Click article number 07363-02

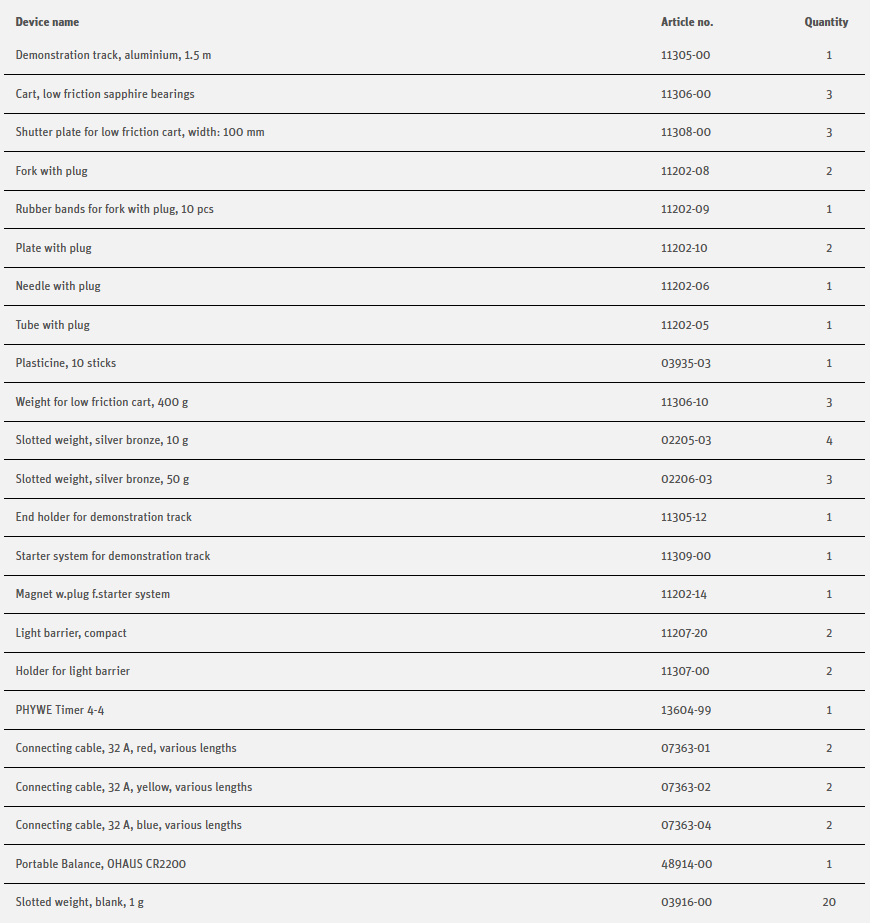coord(686,787)
